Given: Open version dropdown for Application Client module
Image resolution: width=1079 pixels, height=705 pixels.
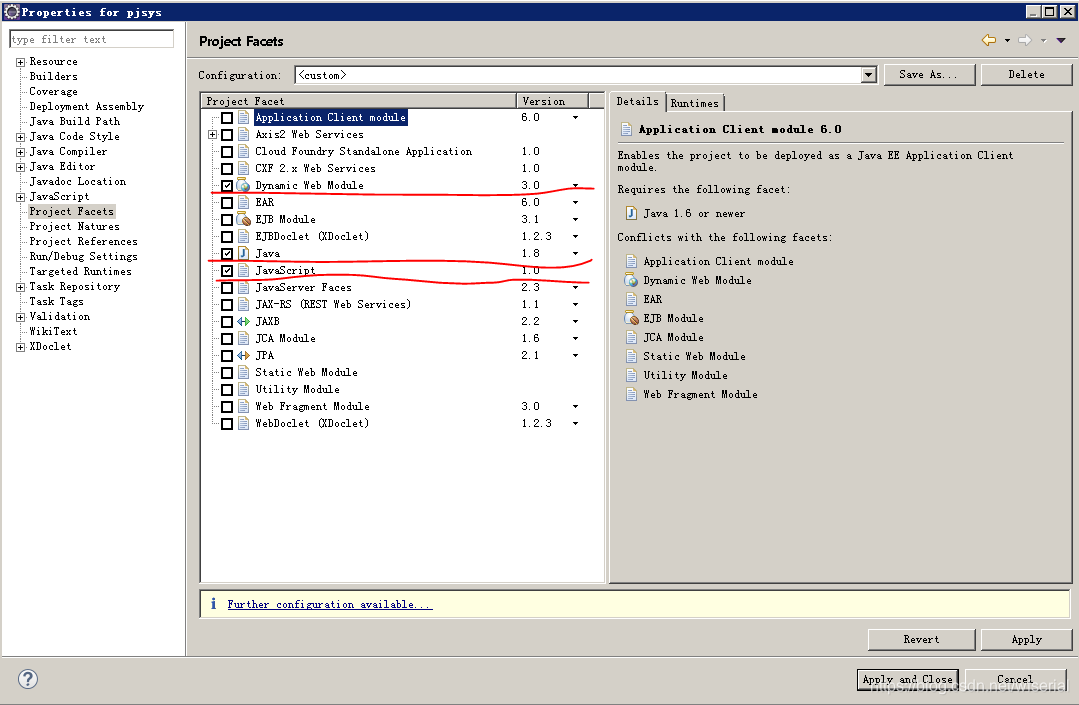Looking at the screenshot, I should click(575, 118).
